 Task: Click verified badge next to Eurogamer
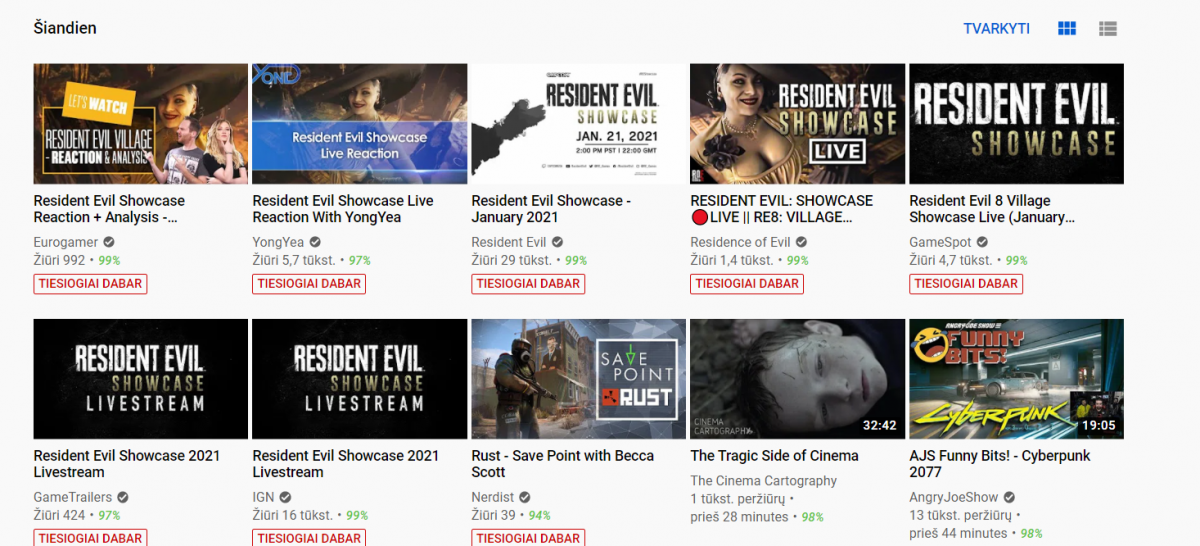(109, 242)
